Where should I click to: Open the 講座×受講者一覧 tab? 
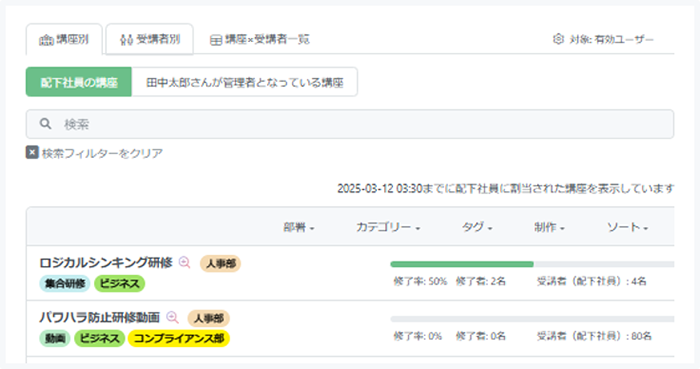point(259,39)
